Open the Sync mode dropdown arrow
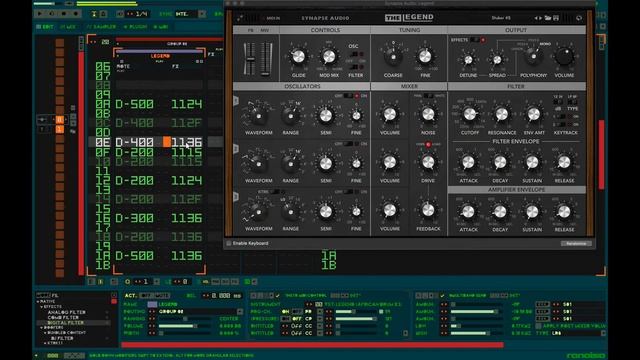The image size is (640, 360). (x=202, y=14)
